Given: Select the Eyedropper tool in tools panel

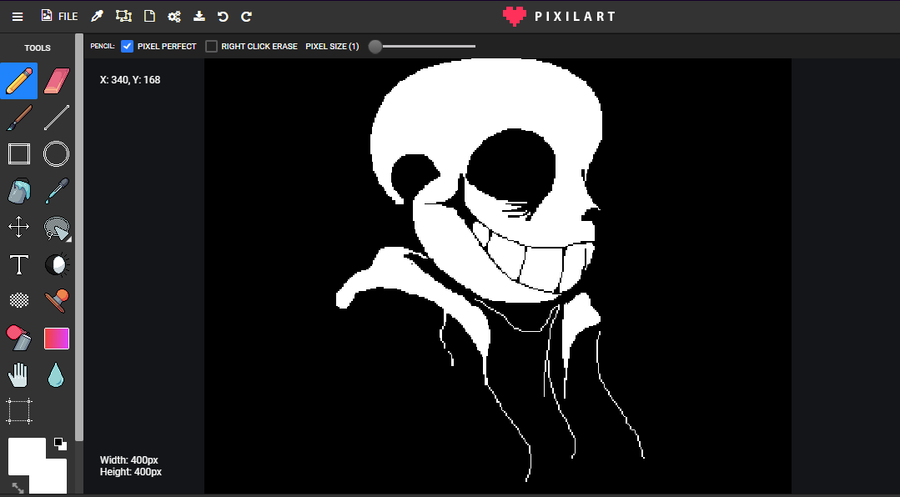Looking at the screenshot, I should [56, 191].
